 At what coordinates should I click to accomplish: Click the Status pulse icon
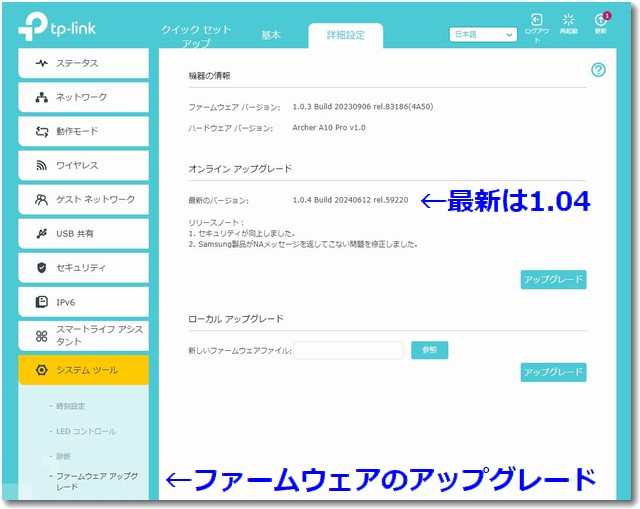41,63
